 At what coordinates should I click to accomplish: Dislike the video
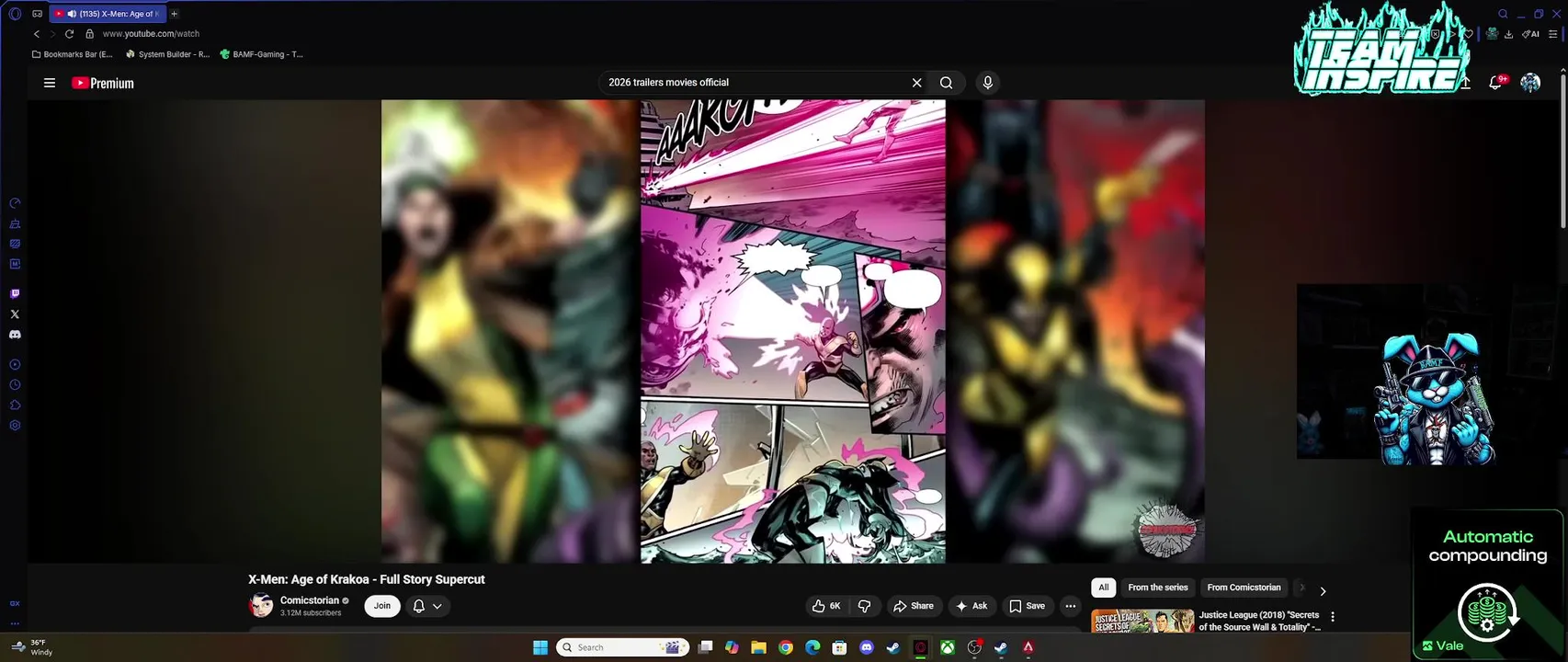point(864,606)
